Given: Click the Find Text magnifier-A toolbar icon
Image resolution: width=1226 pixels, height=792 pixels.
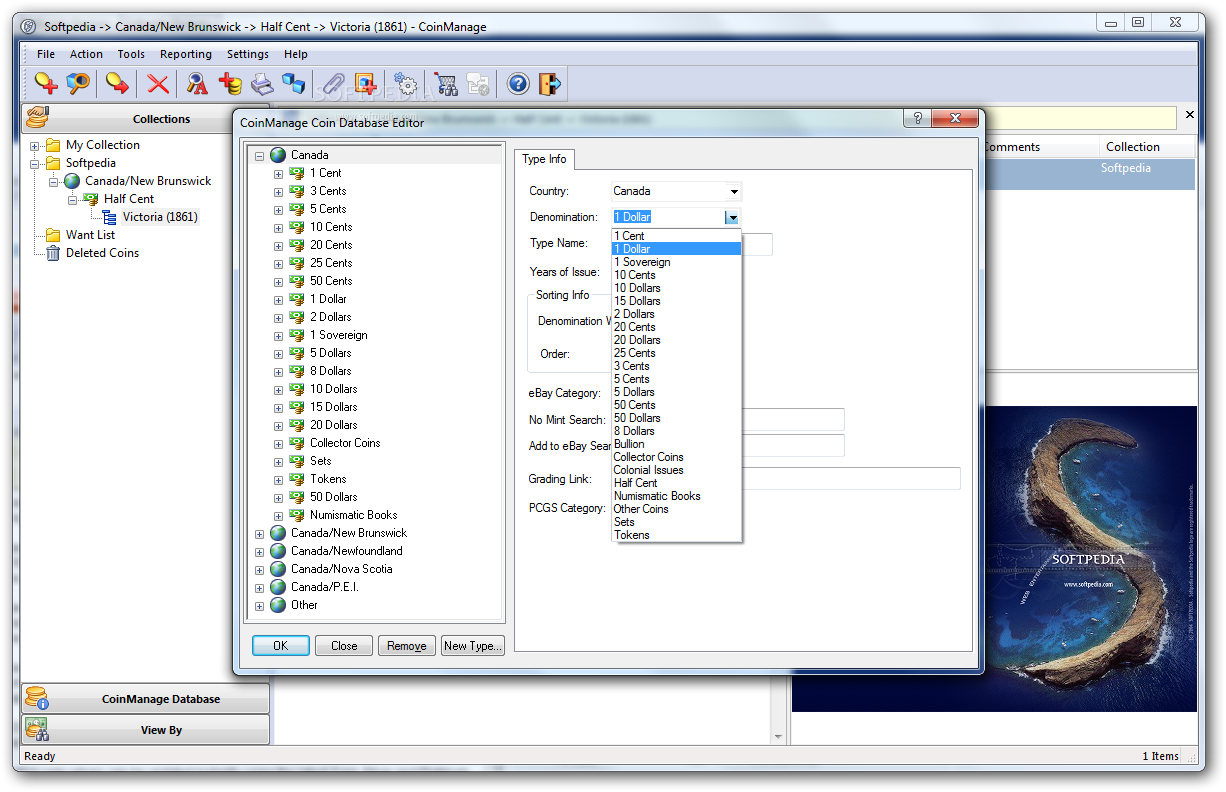Looking at the screenshot, I should [x=198, y=84].
